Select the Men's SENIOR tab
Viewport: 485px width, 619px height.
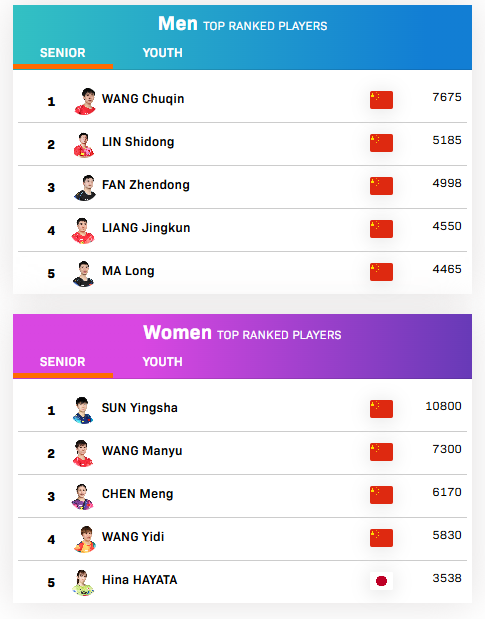click(x=62, y=53)
